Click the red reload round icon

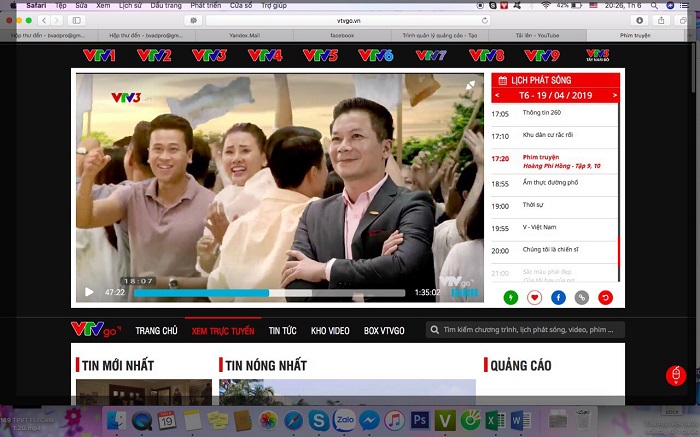[x=605, y=297]
